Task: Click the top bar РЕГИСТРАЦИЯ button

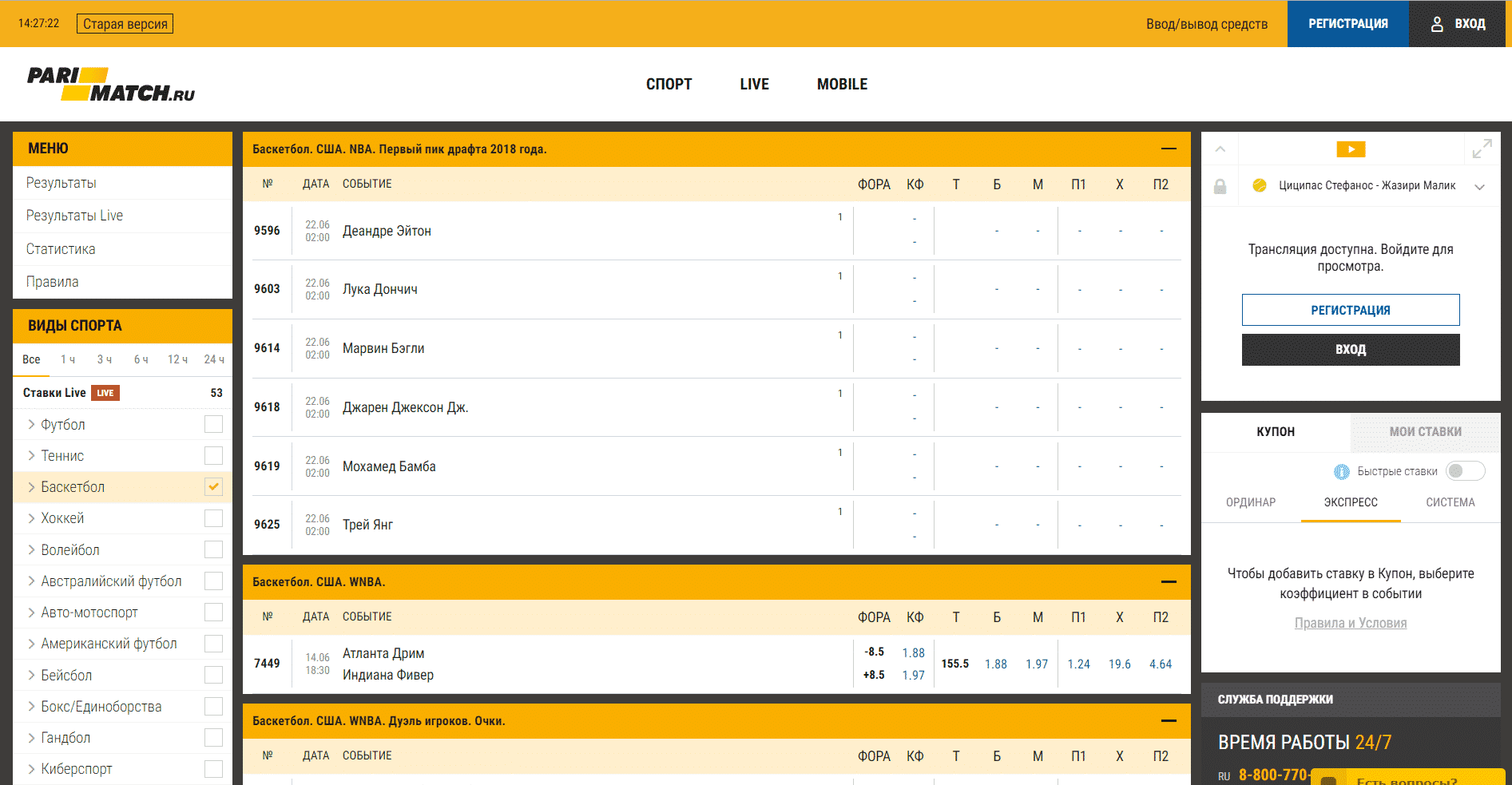Action: coord(1347,24)
